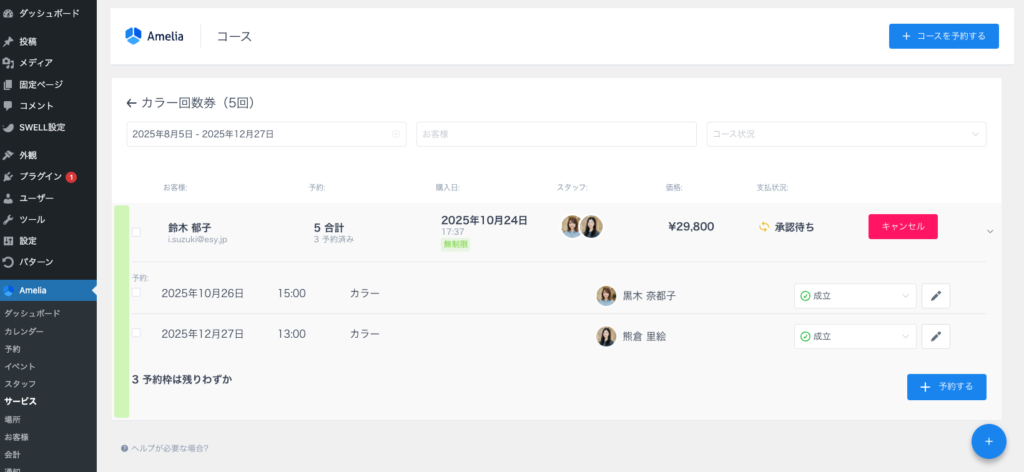Collapse the 鈴木 郁子 row chevron
The height and width of the screenshot is (472, 1024).
(x=990, y=231)
